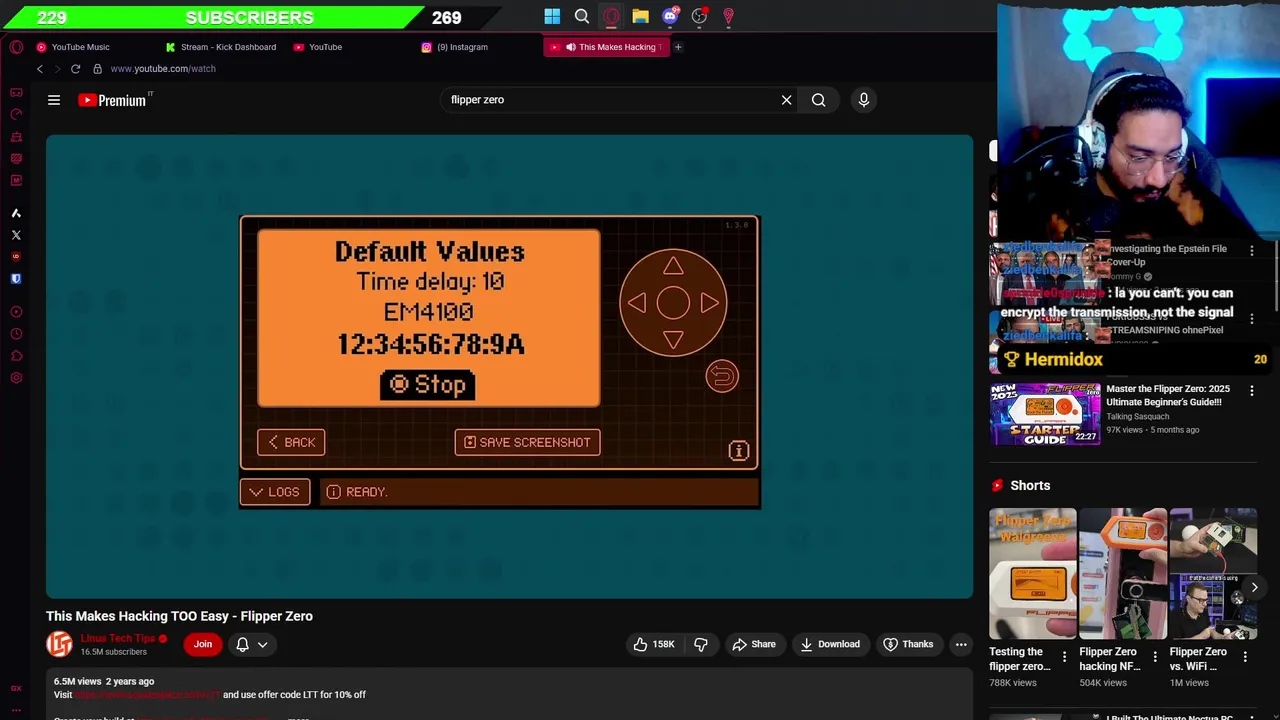Viewport: 1280px width, 720px height.
Task: Click Flipper d-pad left arrow
Action: (x=638, y=303)
